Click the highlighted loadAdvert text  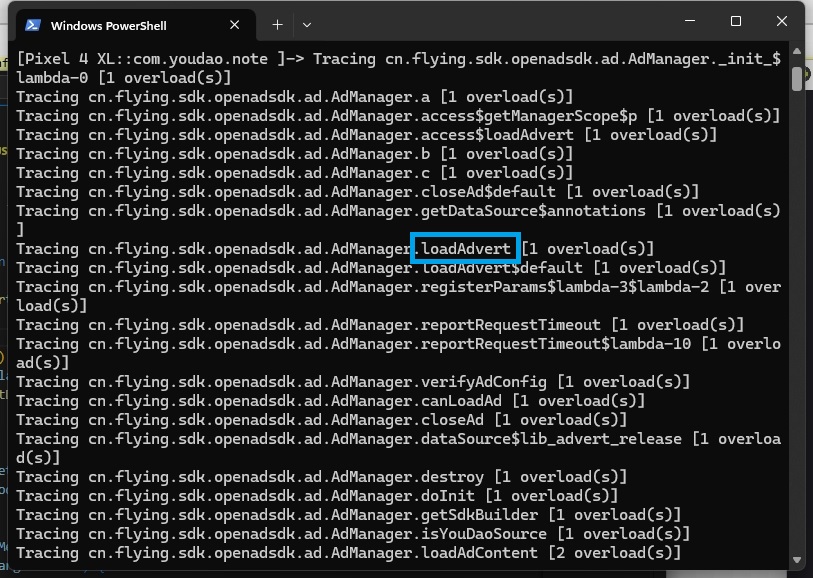pos(466,248)
